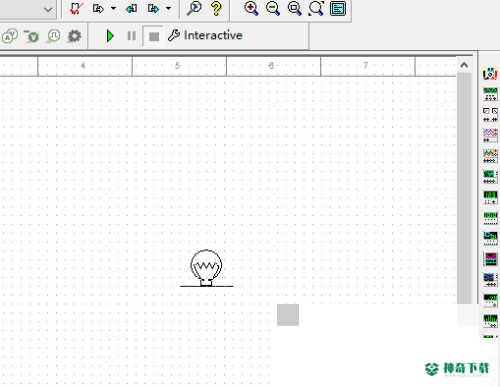Open help with yellow question mark
This screenshot has height=387, width=500.
coord(216,8)
